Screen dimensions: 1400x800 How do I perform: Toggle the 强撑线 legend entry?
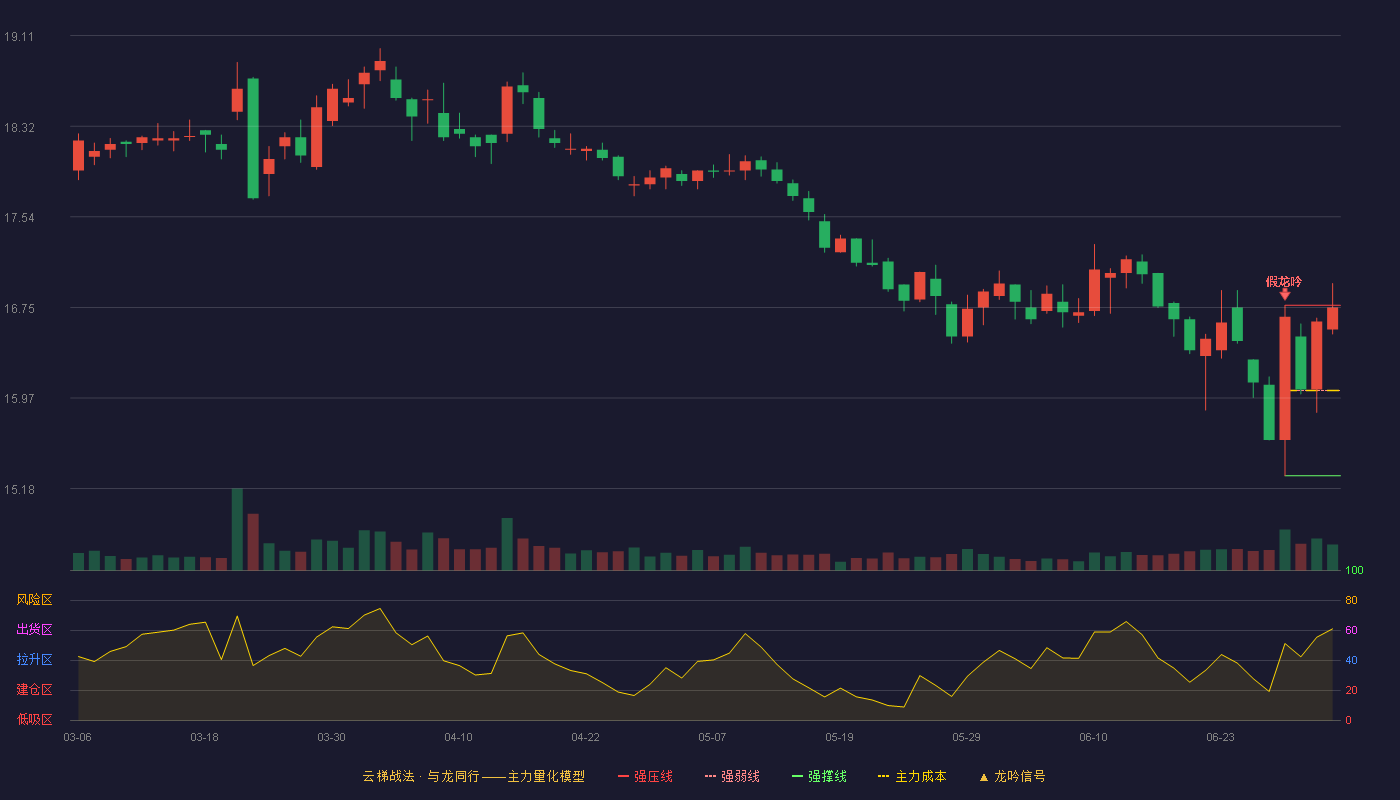(x=819, y=776)
